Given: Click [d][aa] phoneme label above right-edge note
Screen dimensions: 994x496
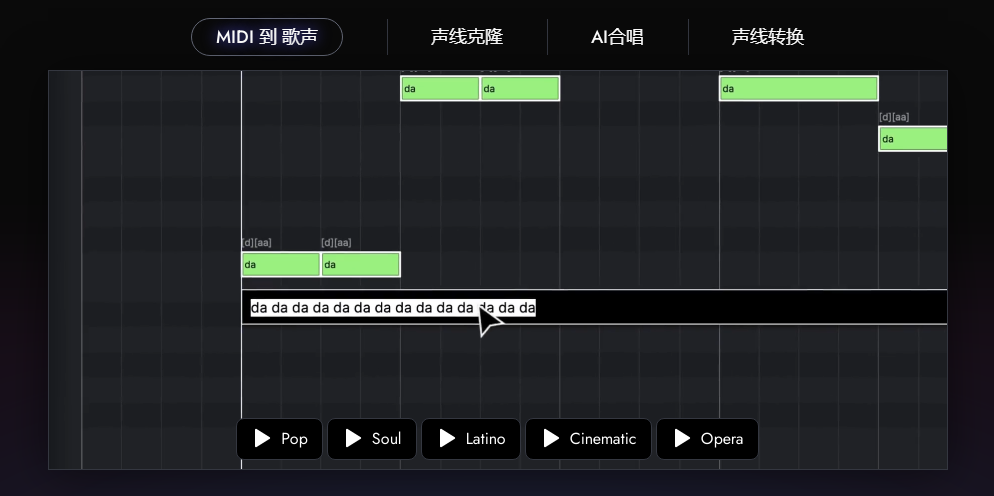Looking at the screenshot, I should [x=894, y=117].
